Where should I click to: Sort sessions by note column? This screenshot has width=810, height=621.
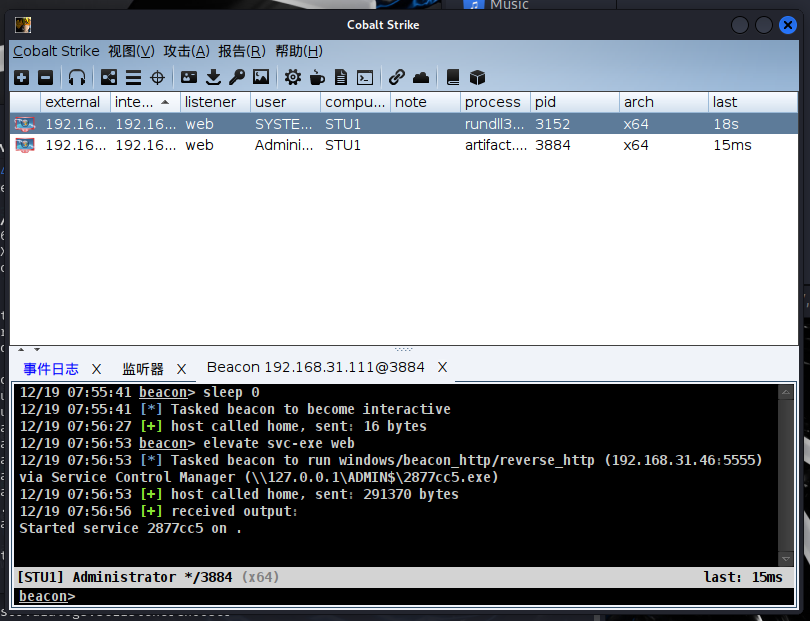point(425,102)
